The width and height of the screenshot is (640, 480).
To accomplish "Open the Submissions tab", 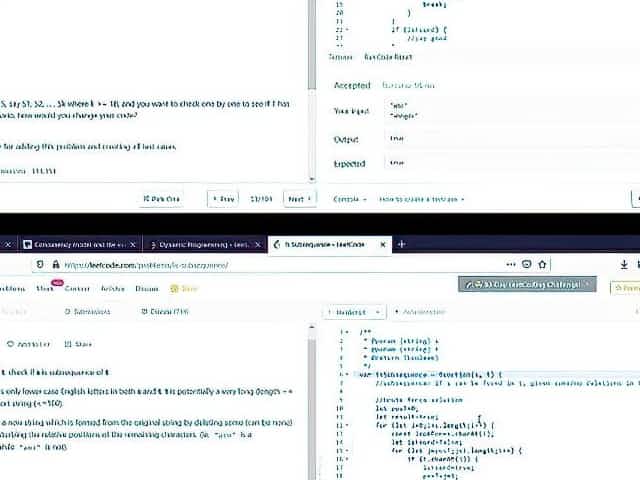I will tap(86, 312).
